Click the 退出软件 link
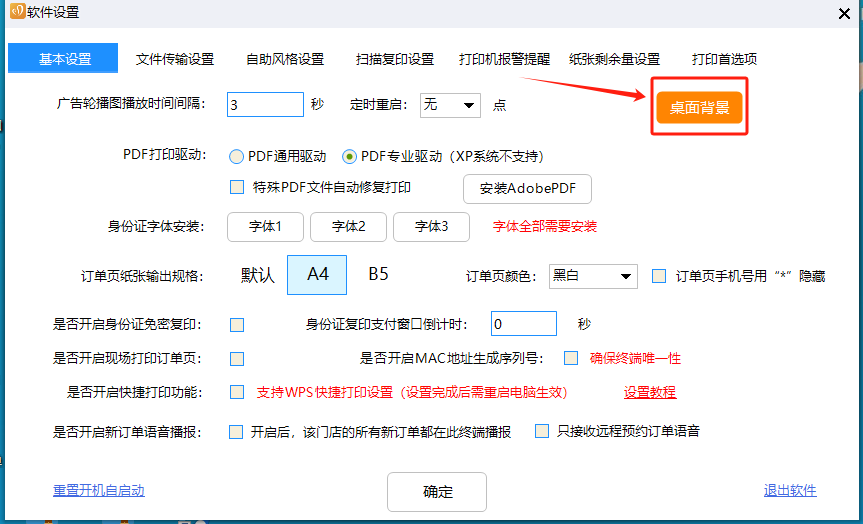The height and width of the screenshot is (524, 863). pos(789,490)
